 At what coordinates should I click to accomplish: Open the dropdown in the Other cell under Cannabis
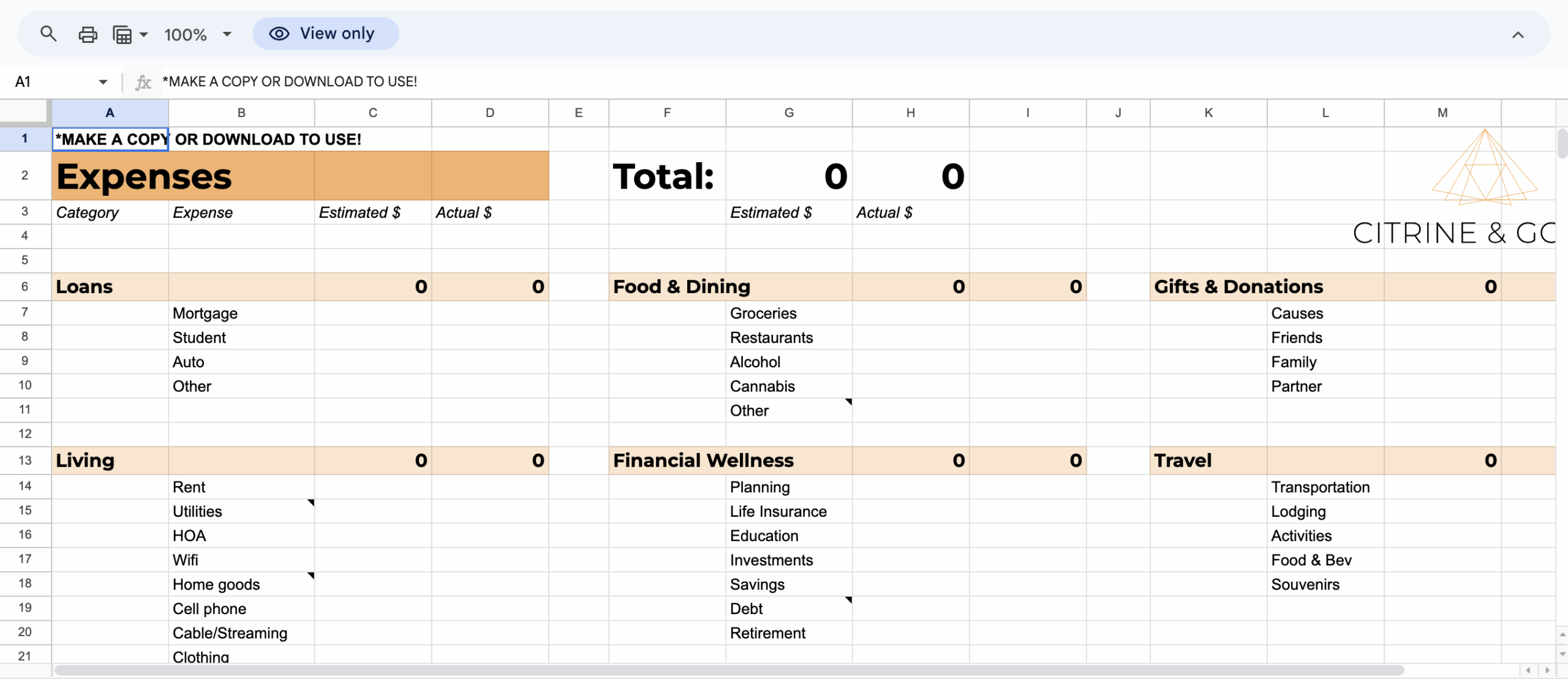pyautogui.click(x=848, y=403)
